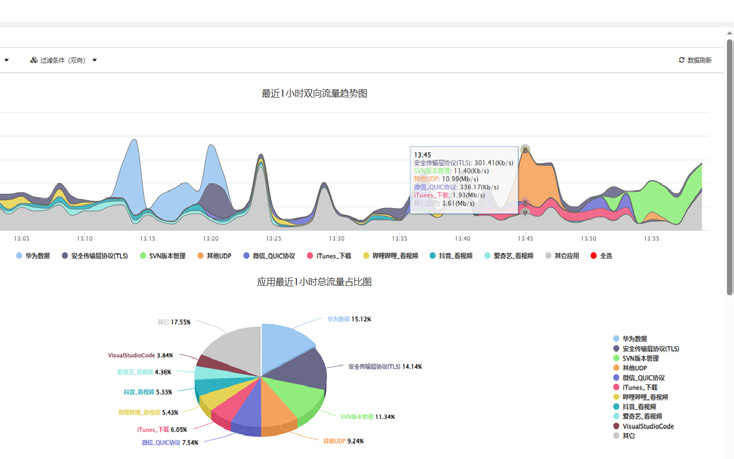
Task: Click 其它应用 legend item under trend chart
Action: [x=549, y=256]
